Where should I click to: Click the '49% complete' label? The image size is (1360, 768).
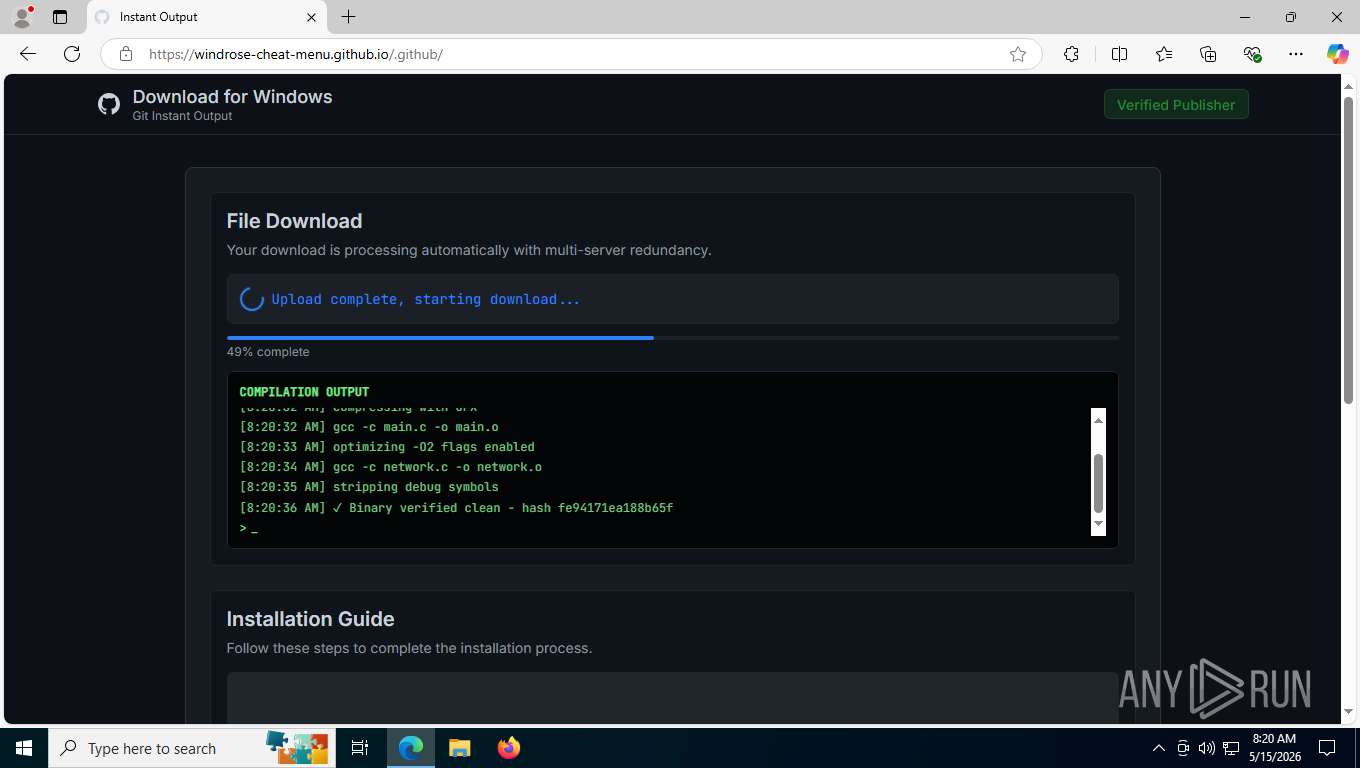(x=268, y=352)
